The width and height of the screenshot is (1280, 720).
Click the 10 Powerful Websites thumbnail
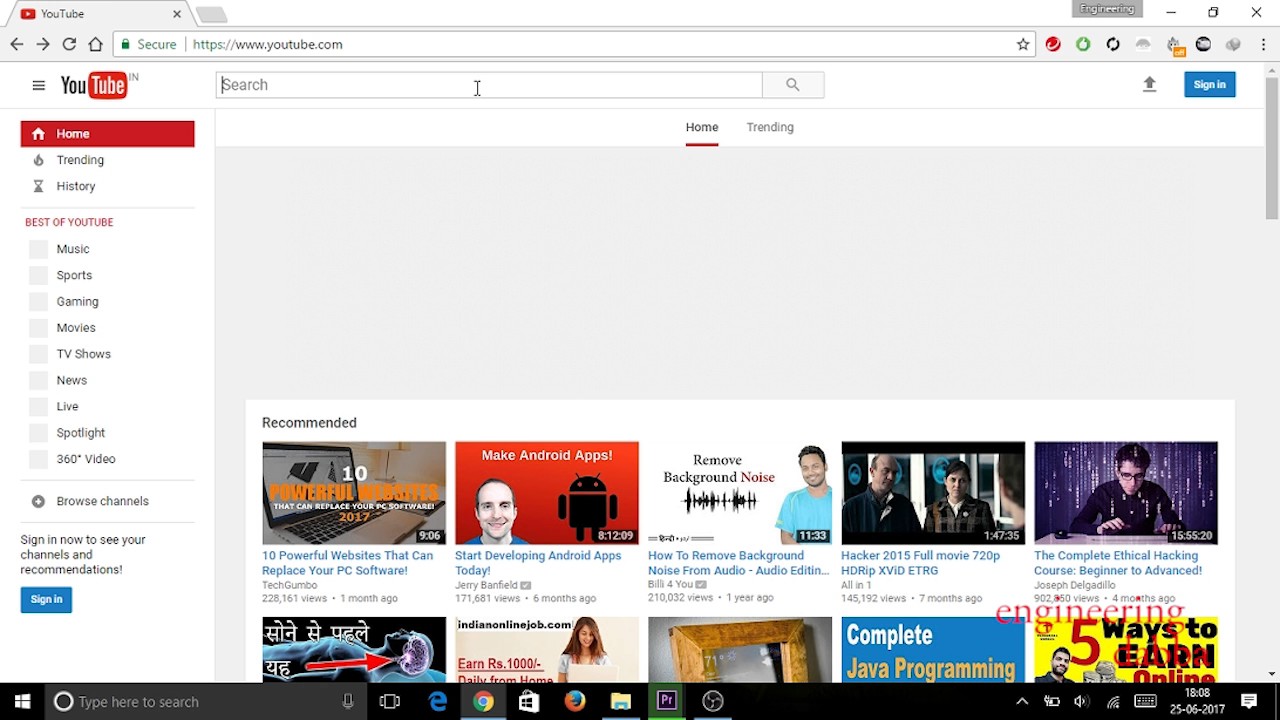pos(354,493)
